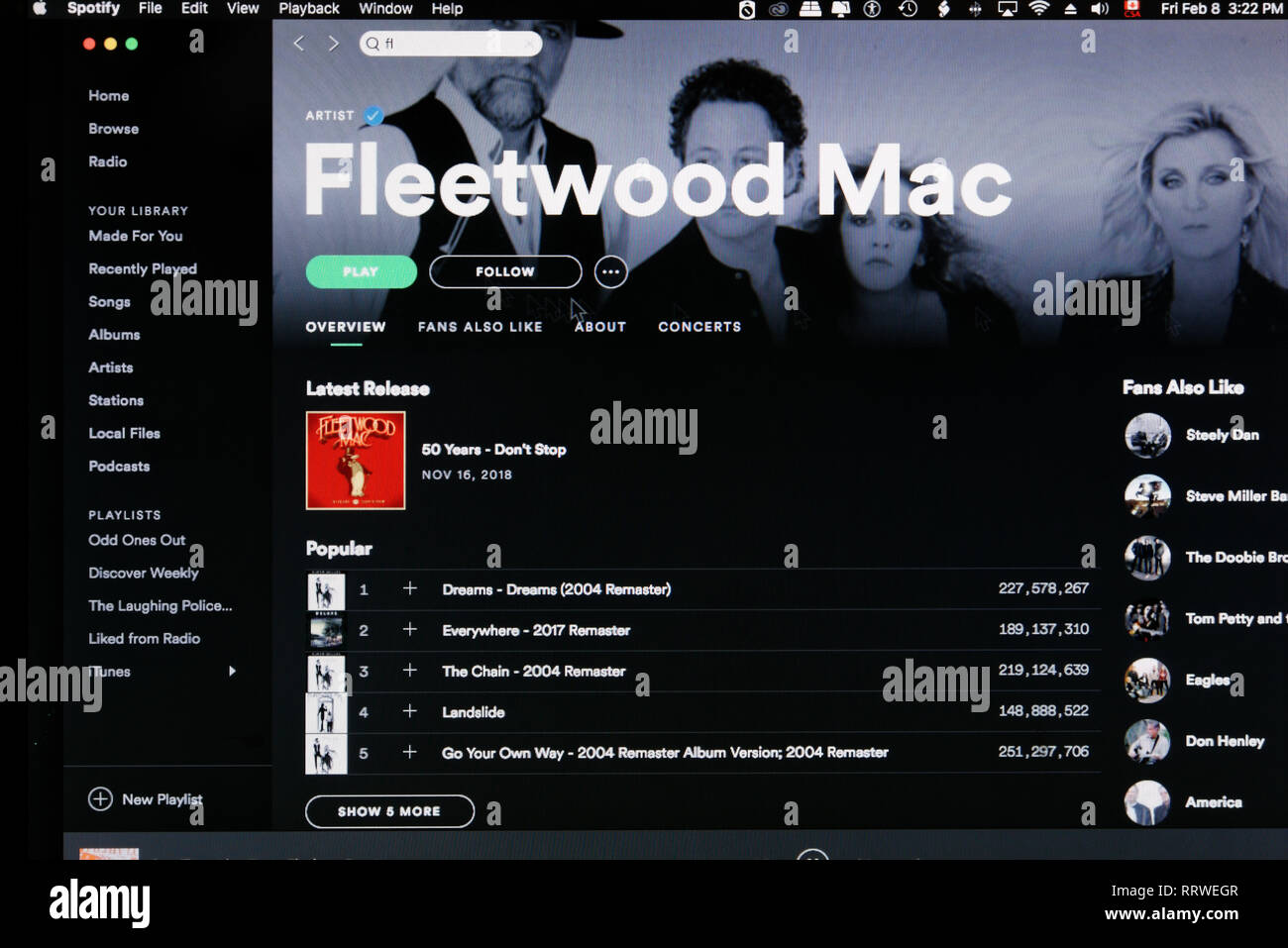1288x948 pixels.
Task: Click the search field
Action: (451, 44)
